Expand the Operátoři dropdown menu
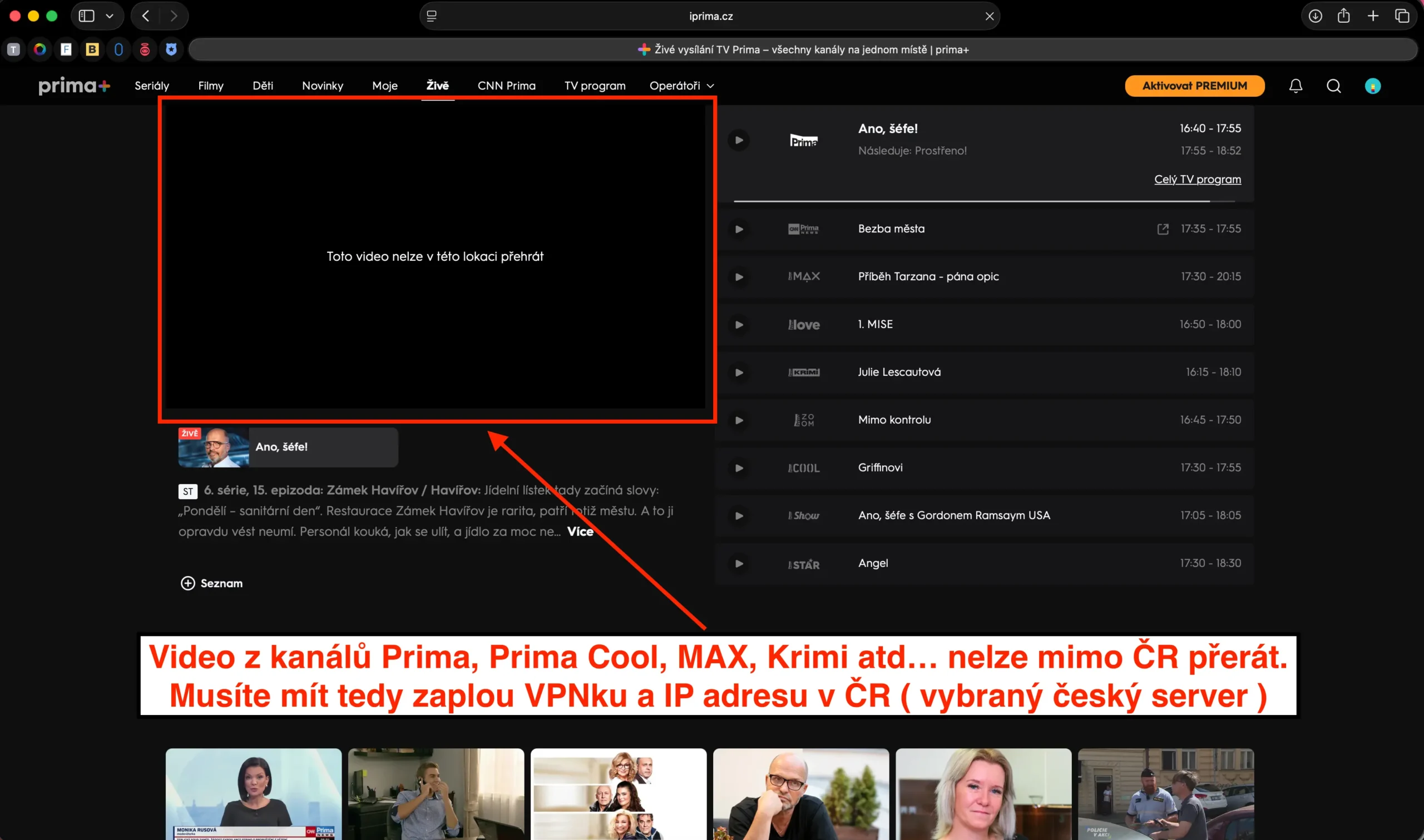Screen dimensions: 1424x840 681,86
